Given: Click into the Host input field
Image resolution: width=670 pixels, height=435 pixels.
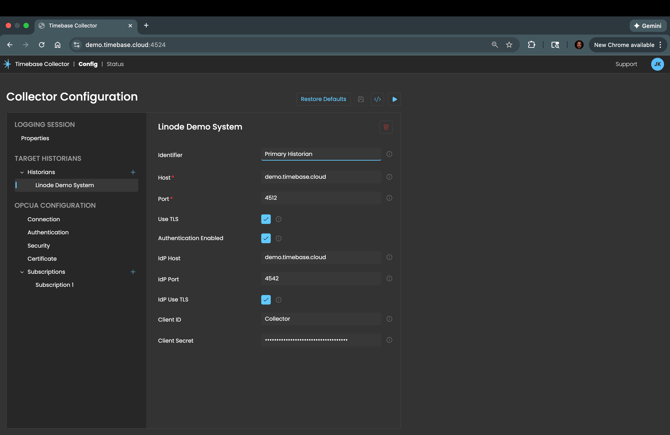Looking at the screenshot, I should click(320, 177).
